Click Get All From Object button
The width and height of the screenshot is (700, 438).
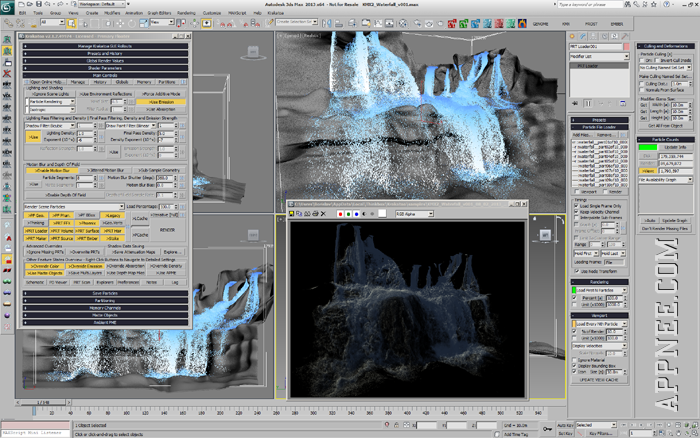665,126
